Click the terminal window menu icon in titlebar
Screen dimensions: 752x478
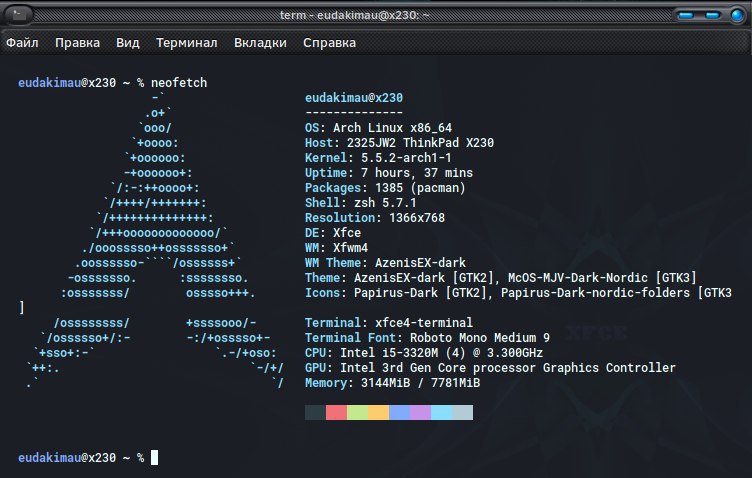(x=18, y=15)
